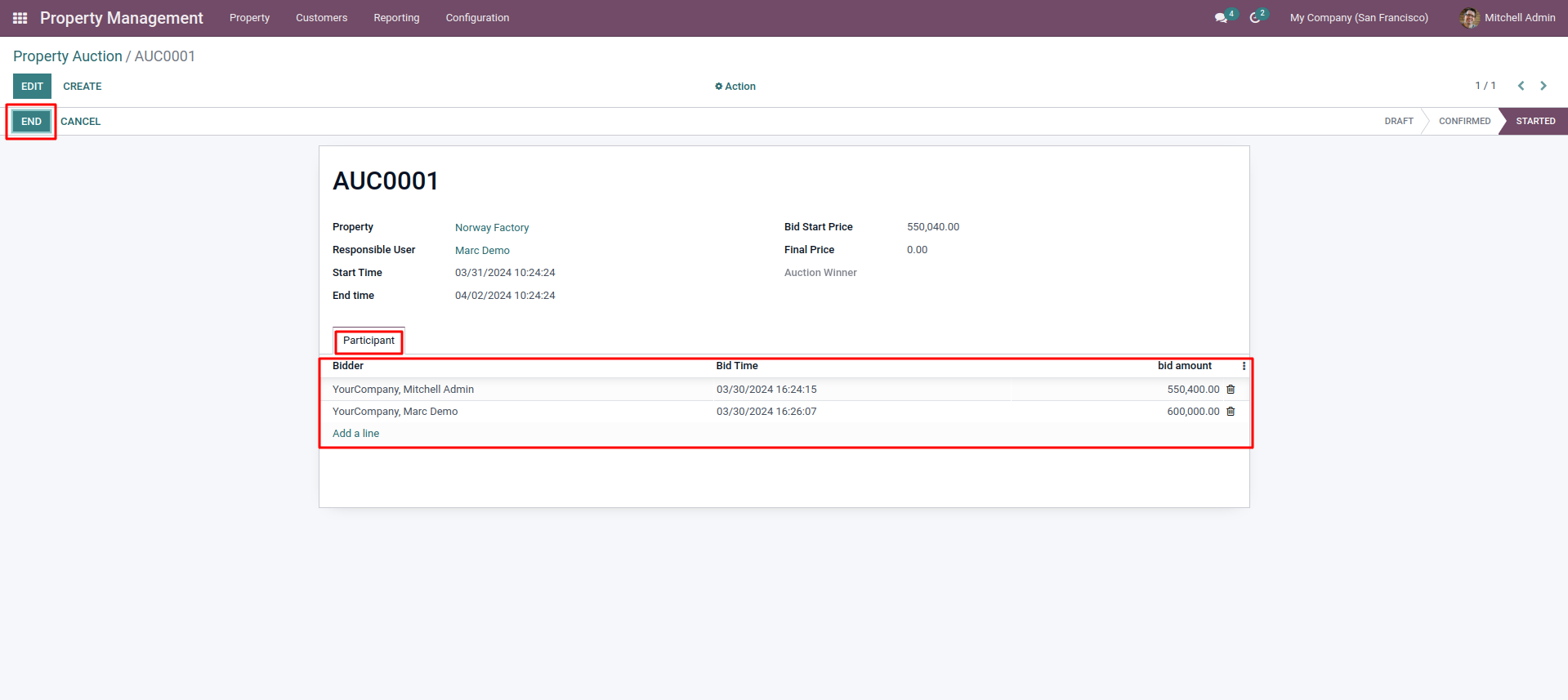Click bid amount 550,400.00
This screenshot has width=1568, height=700.
click(1193, 390)
